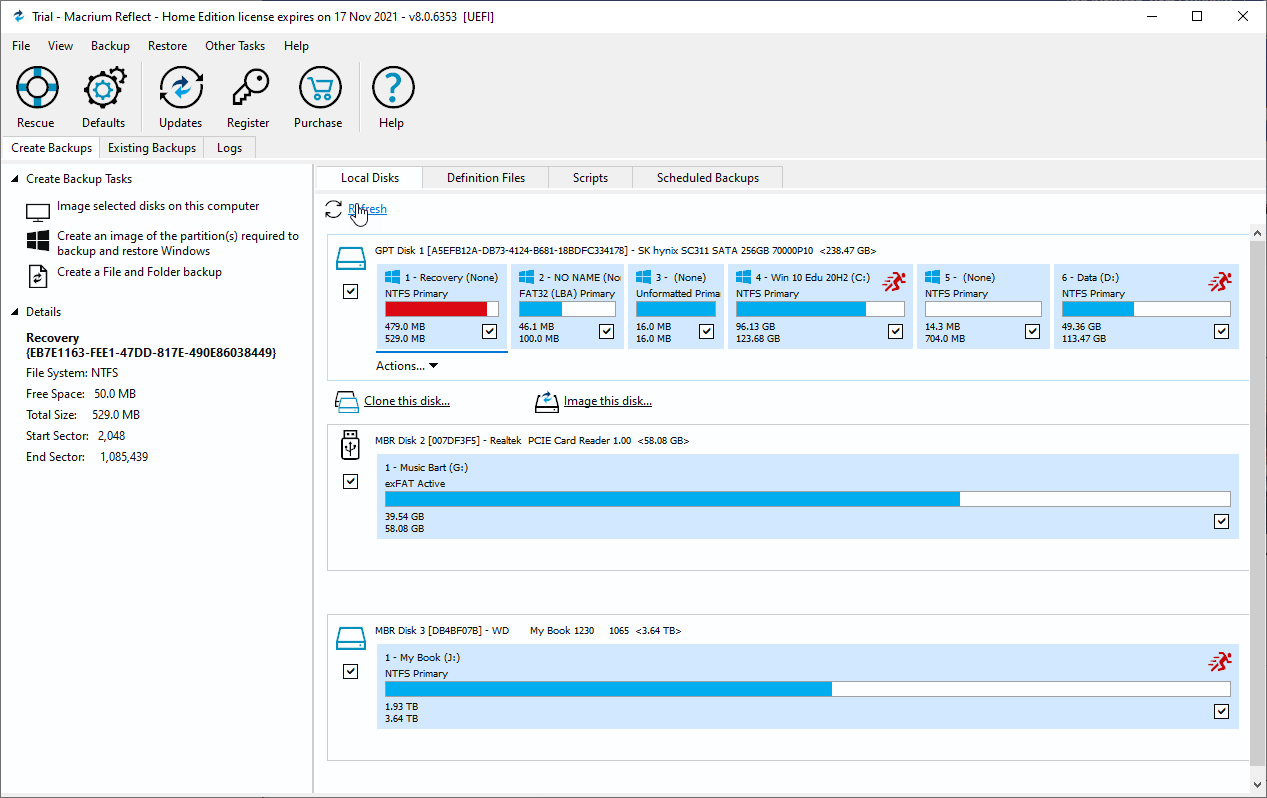
Task: Open the Scripts tab
Action: point(591,178)
